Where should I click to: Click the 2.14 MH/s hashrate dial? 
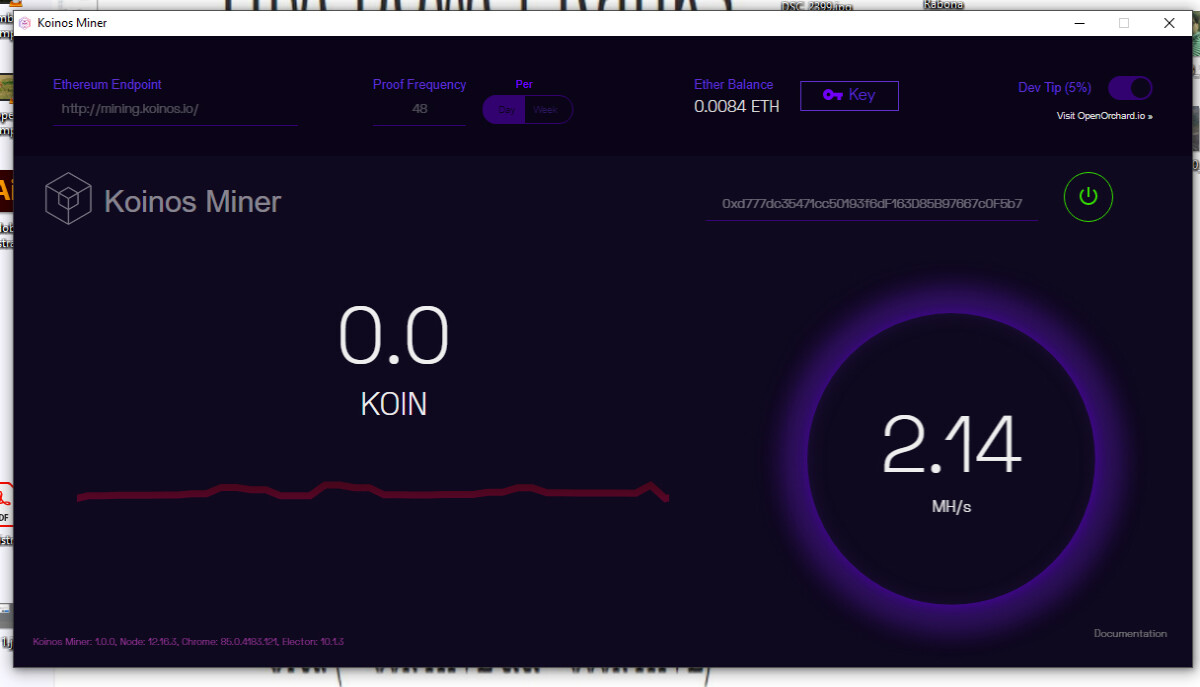(x=951, y=458)
